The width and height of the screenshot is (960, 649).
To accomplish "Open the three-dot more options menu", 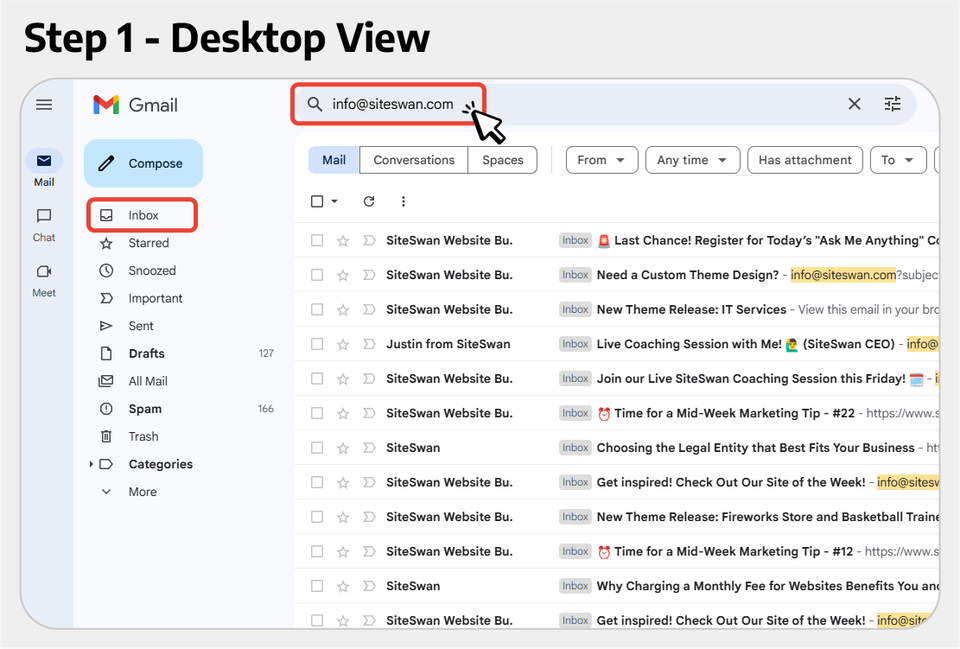I will (403, 201).
